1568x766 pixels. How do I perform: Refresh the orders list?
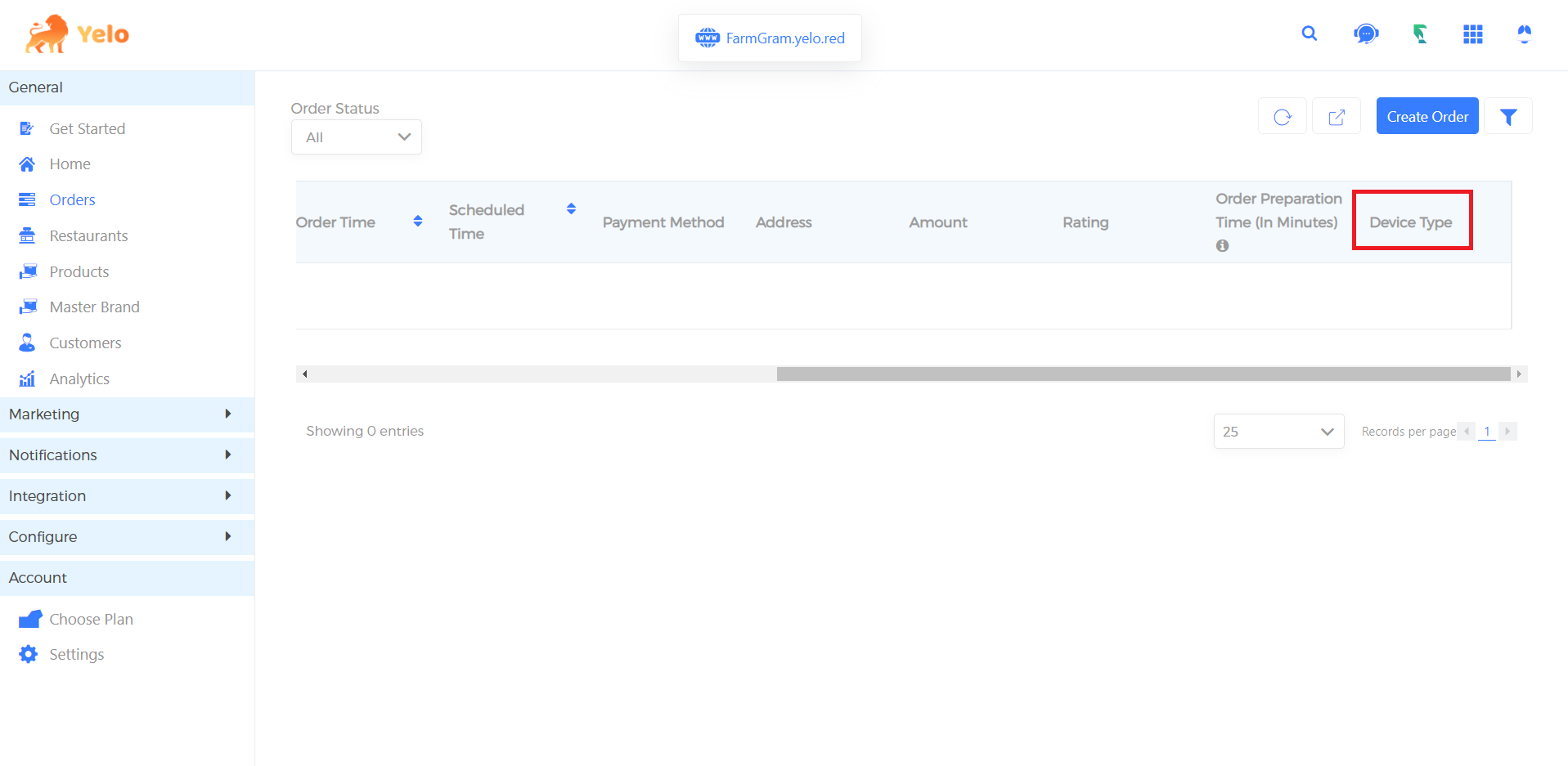point(1282,116)
